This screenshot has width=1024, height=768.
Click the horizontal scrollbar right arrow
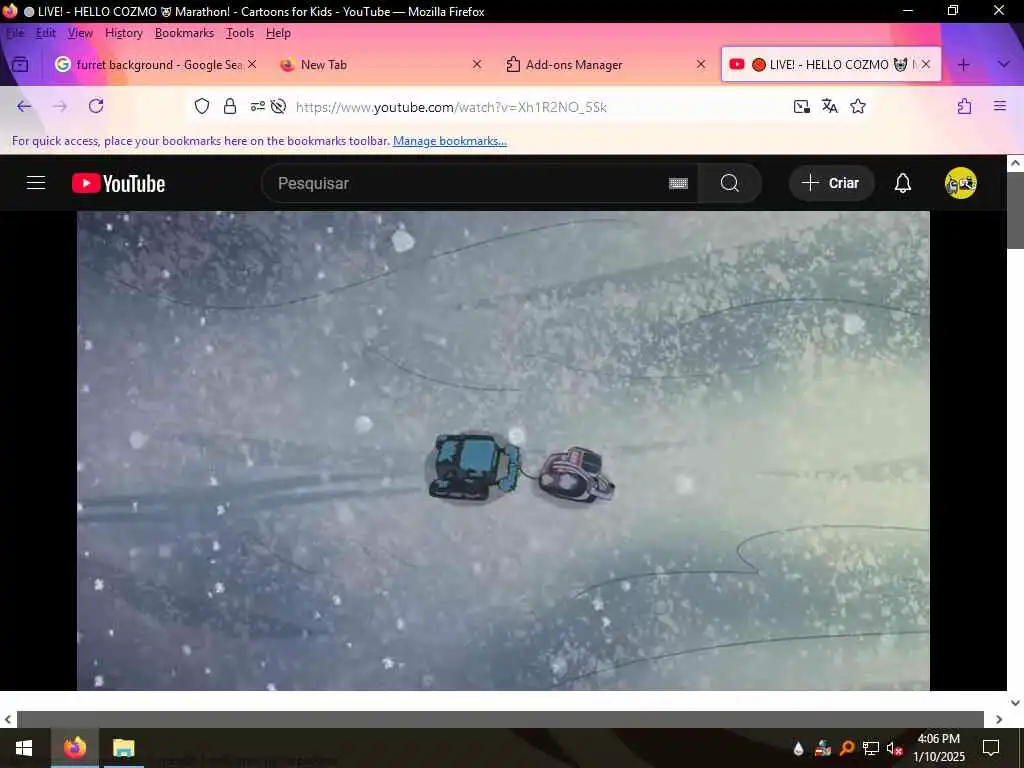pyautogui.click(x=999, y=719)
